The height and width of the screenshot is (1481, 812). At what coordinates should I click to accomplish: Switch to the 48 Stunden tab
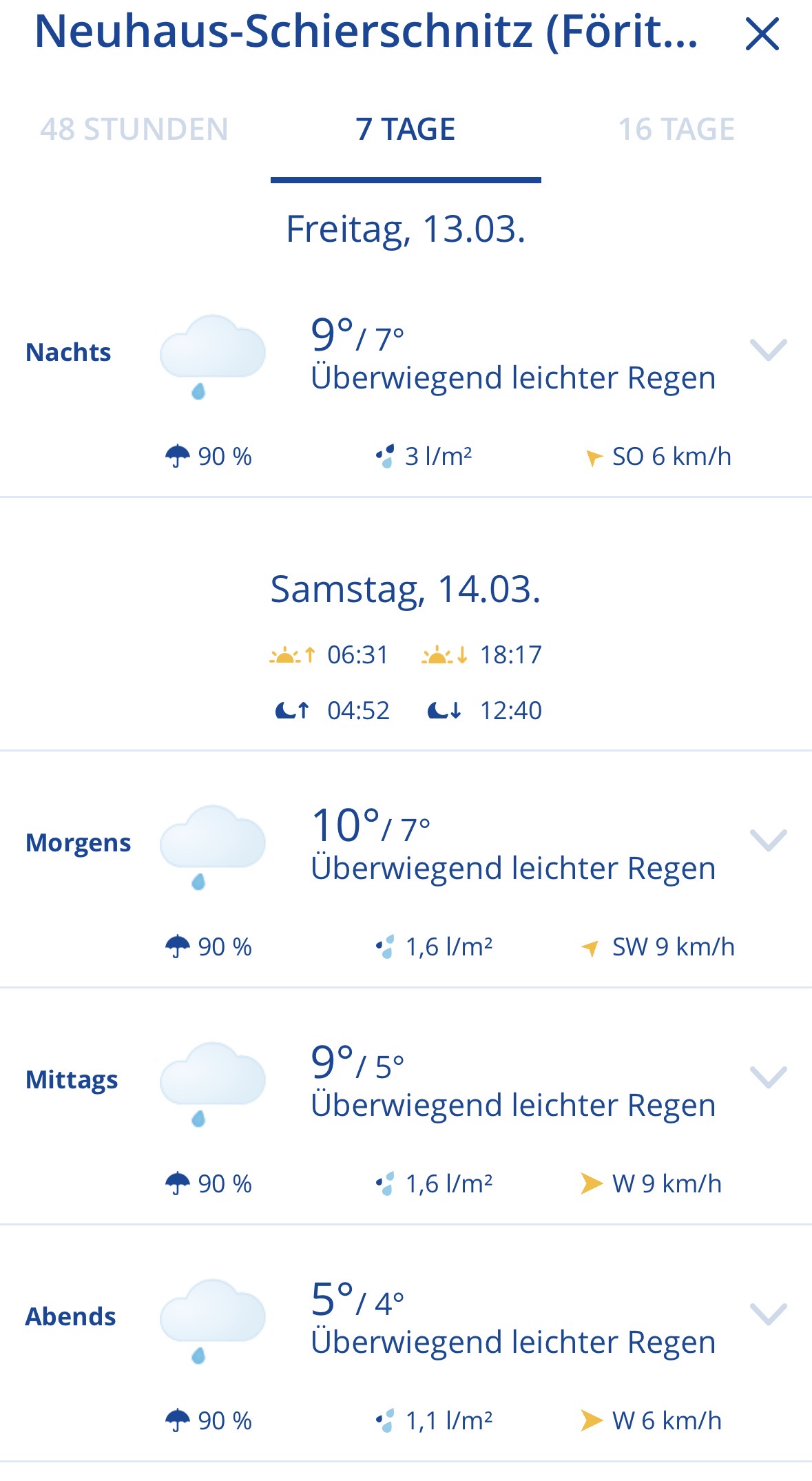134,130
